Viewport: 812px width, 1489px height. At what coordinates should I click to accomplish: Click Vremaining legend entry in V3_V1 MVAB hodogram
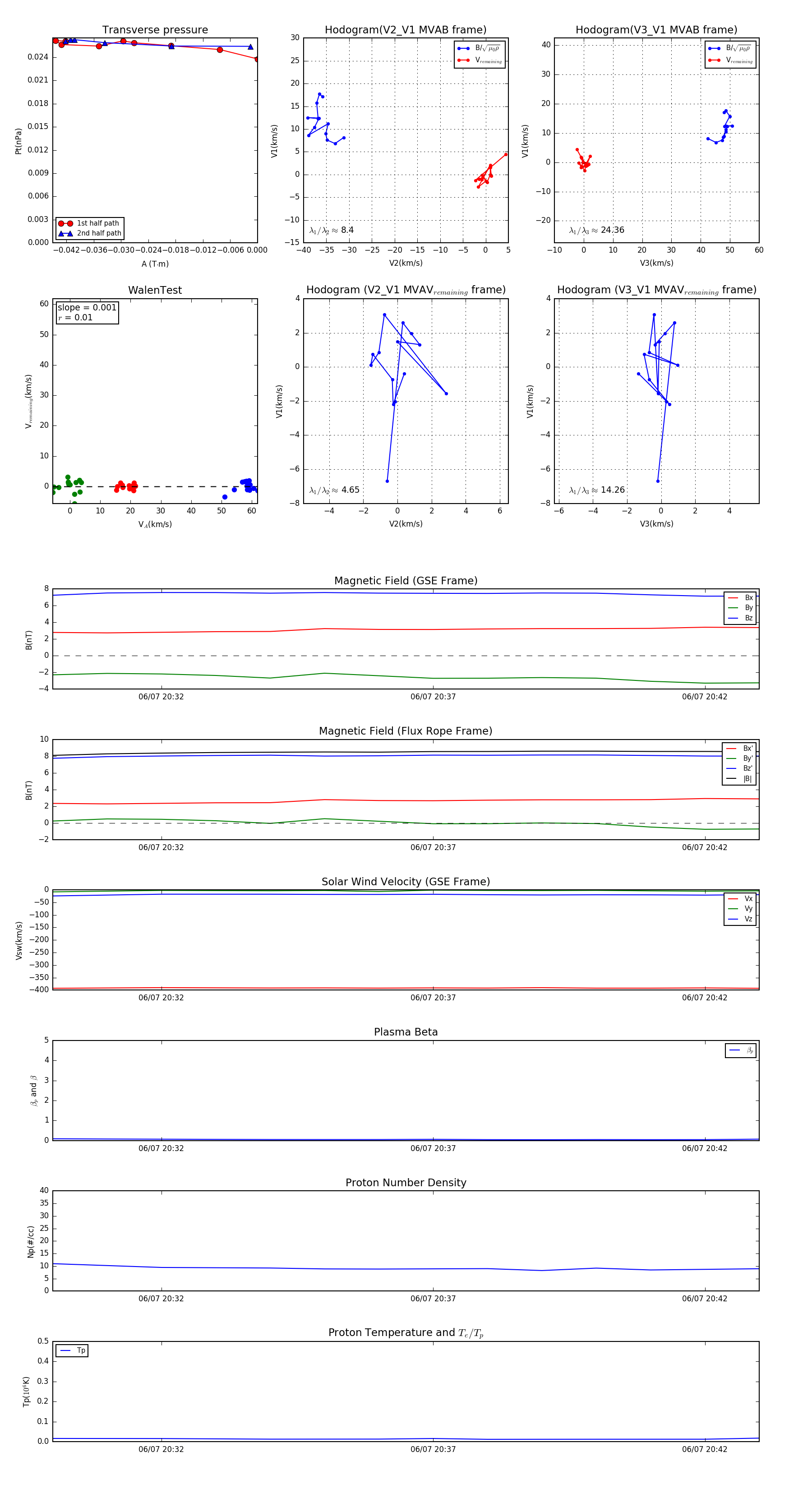730,60
